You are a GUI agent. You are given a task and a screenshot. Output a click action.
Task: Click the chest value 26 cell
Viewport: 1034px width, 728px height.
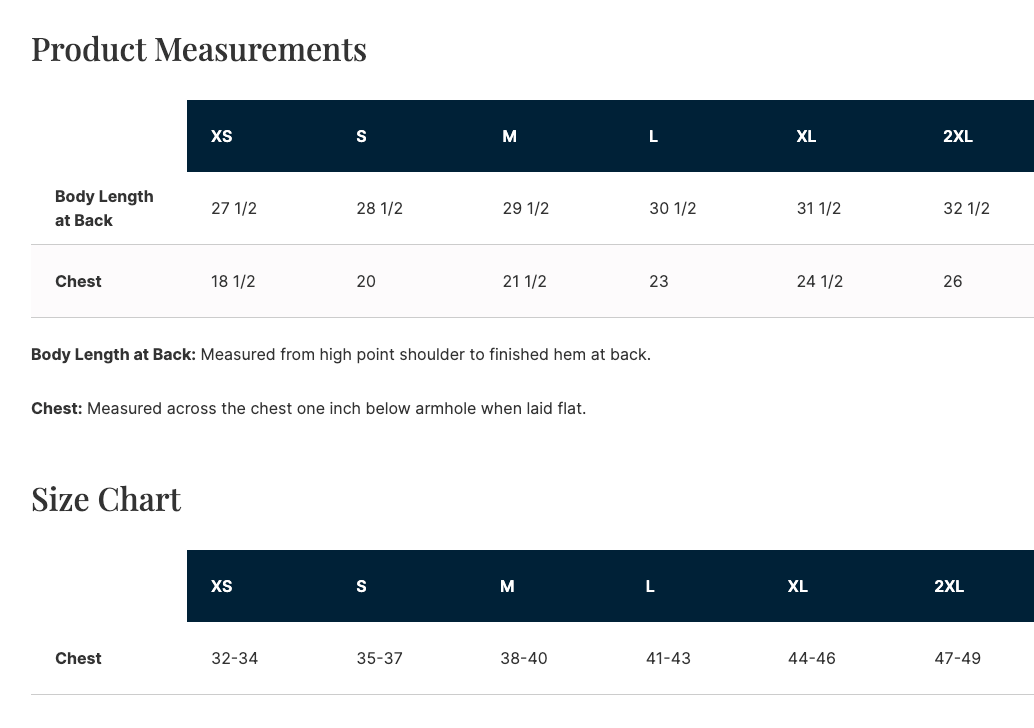coord(952,281)
